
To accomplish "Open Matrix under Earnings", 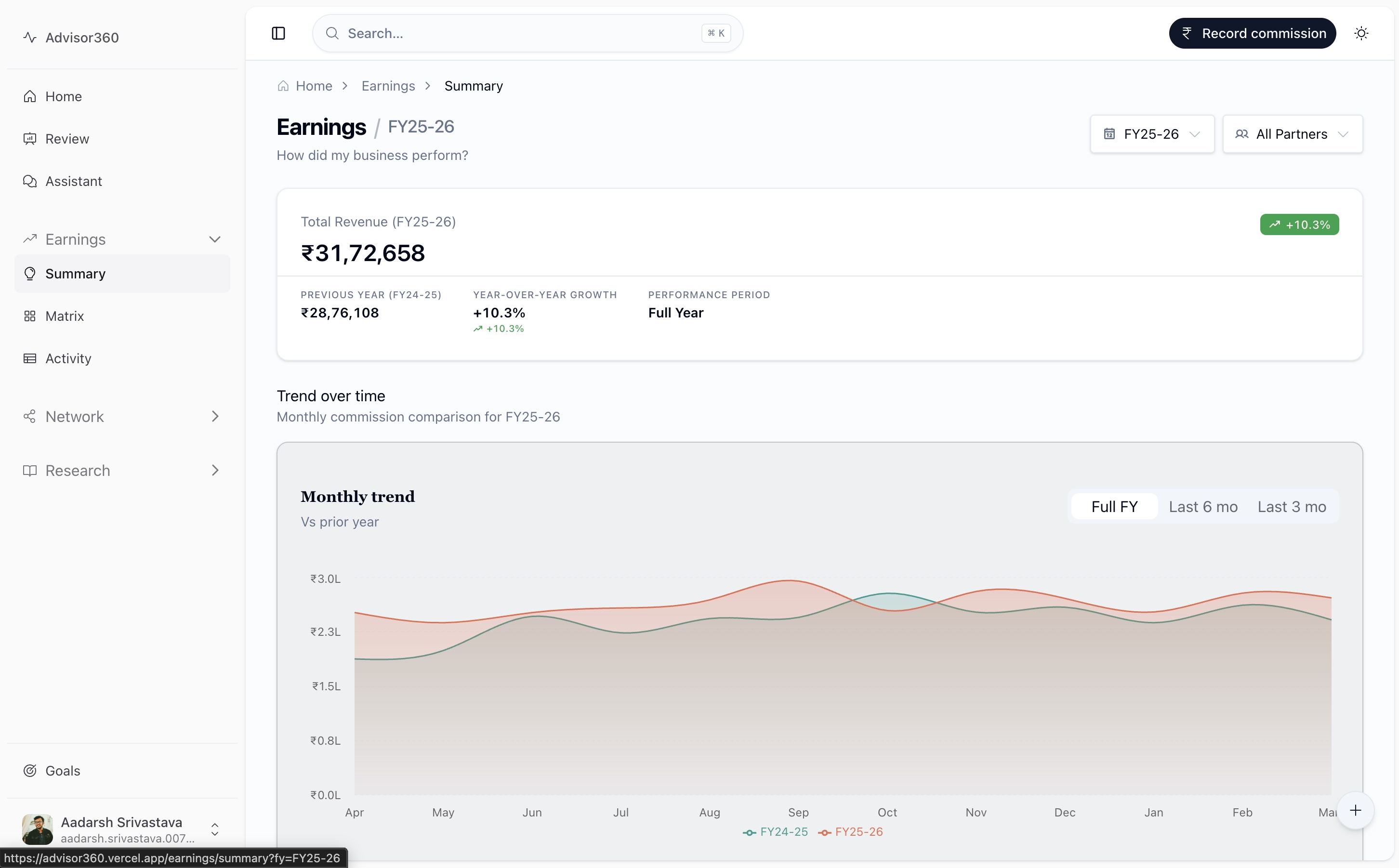I will coord(122,316).
